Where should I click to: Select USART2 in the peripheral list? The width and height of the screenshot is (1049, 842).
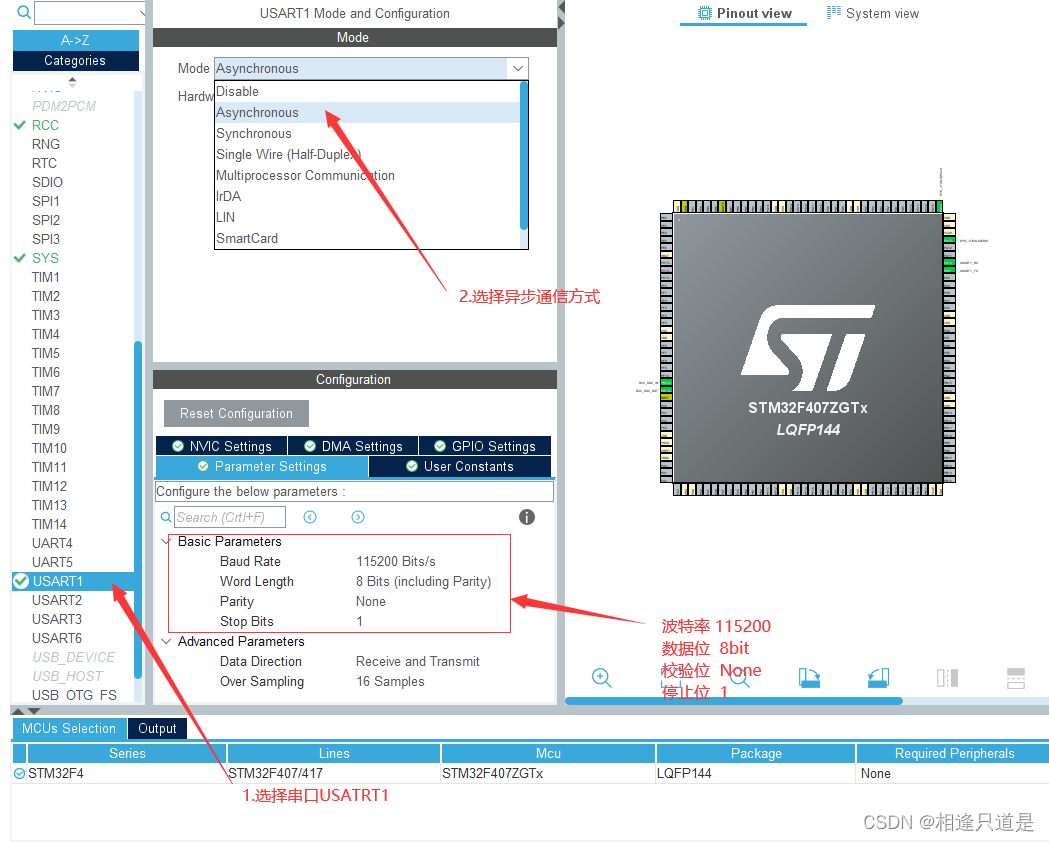57,600
